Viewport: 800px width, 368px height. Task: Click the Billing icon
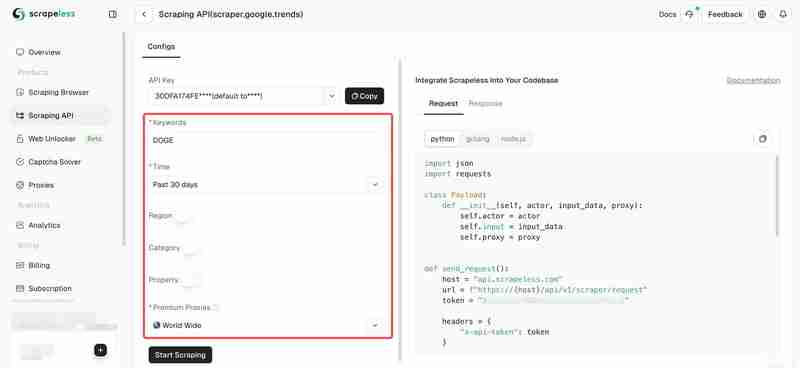coord(20,265)
